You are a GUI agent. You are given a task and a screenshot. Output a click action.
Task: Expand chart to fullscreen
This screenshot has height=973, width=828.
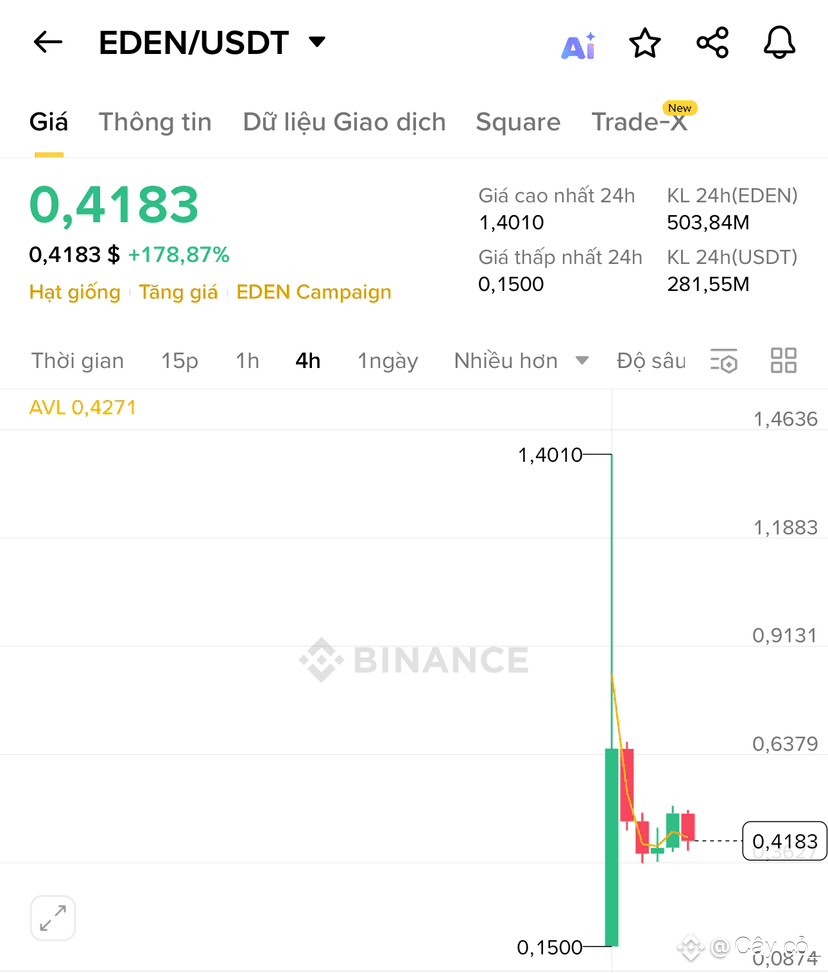pyautogui.click(x=53, y=918)
